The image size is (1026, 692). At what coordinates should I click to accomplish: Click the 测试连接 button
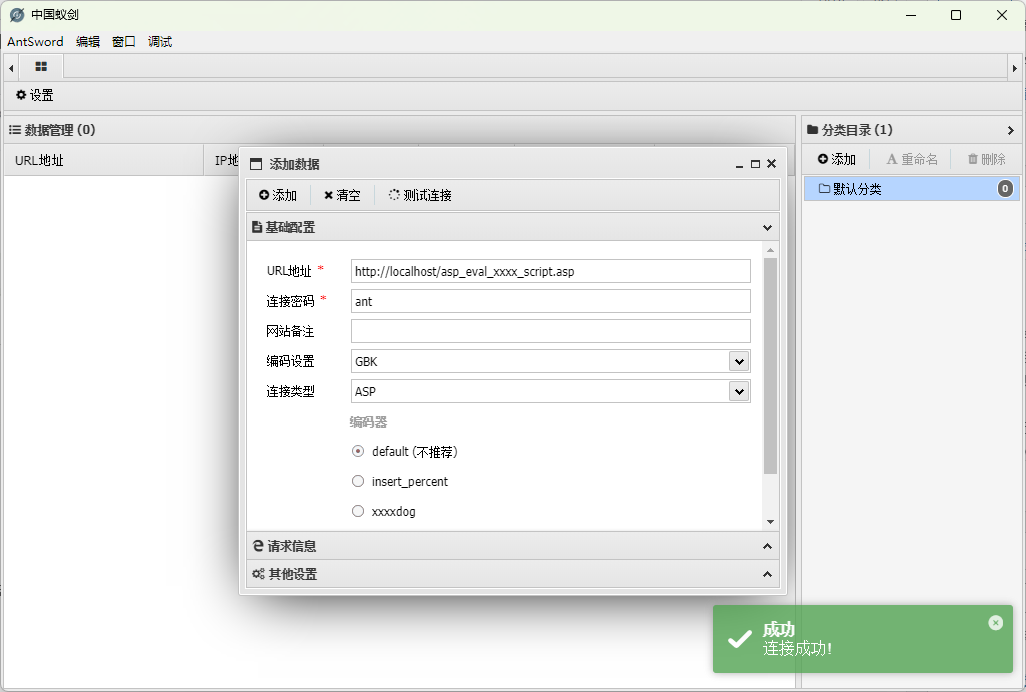[421, 195]
